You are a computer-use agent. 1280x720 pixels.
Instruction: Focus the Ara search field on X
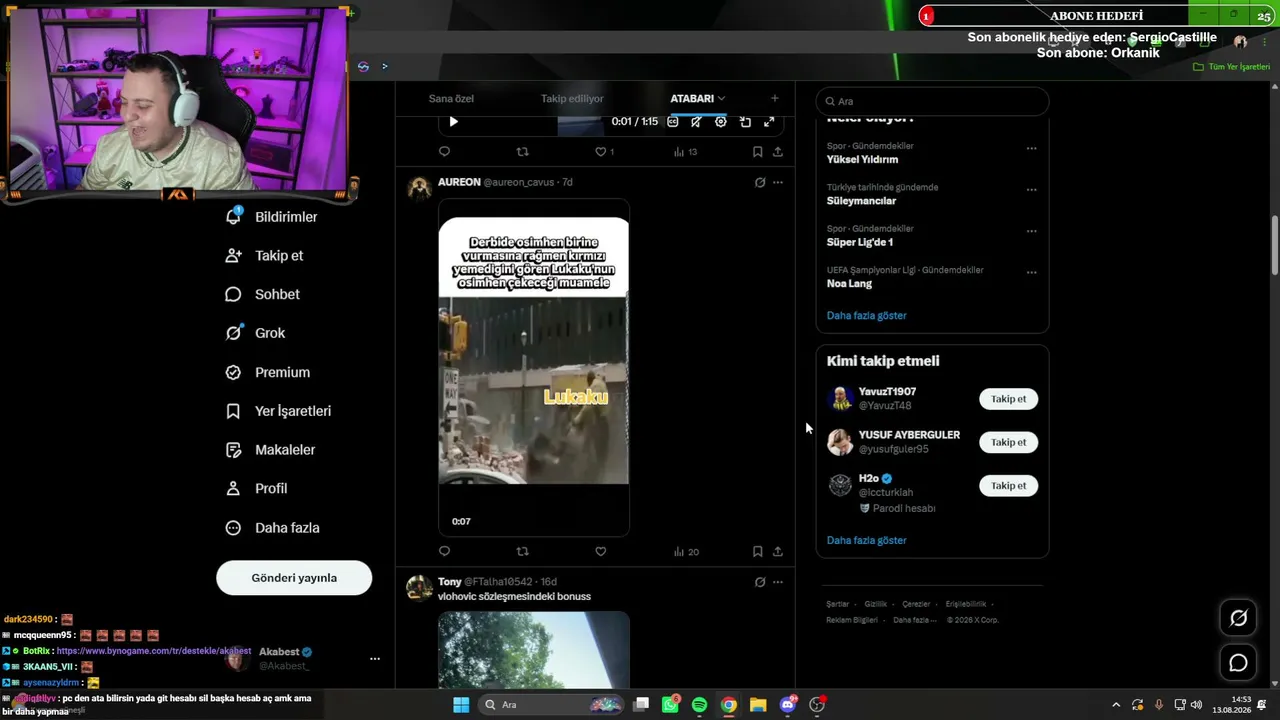click(x=932, y=101)
